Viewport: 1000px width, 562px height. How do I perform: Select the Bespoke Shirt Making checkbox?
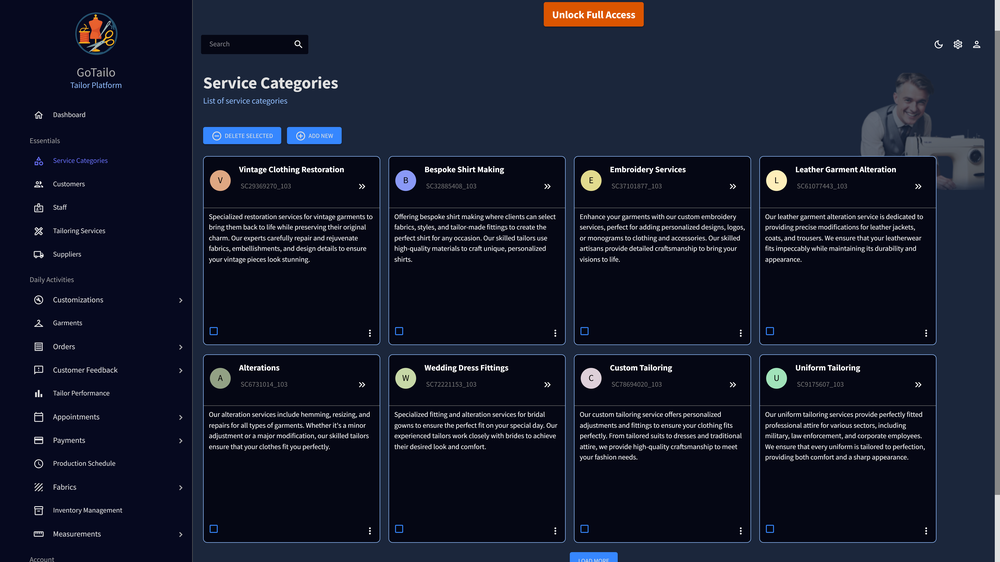coord(399,331)
